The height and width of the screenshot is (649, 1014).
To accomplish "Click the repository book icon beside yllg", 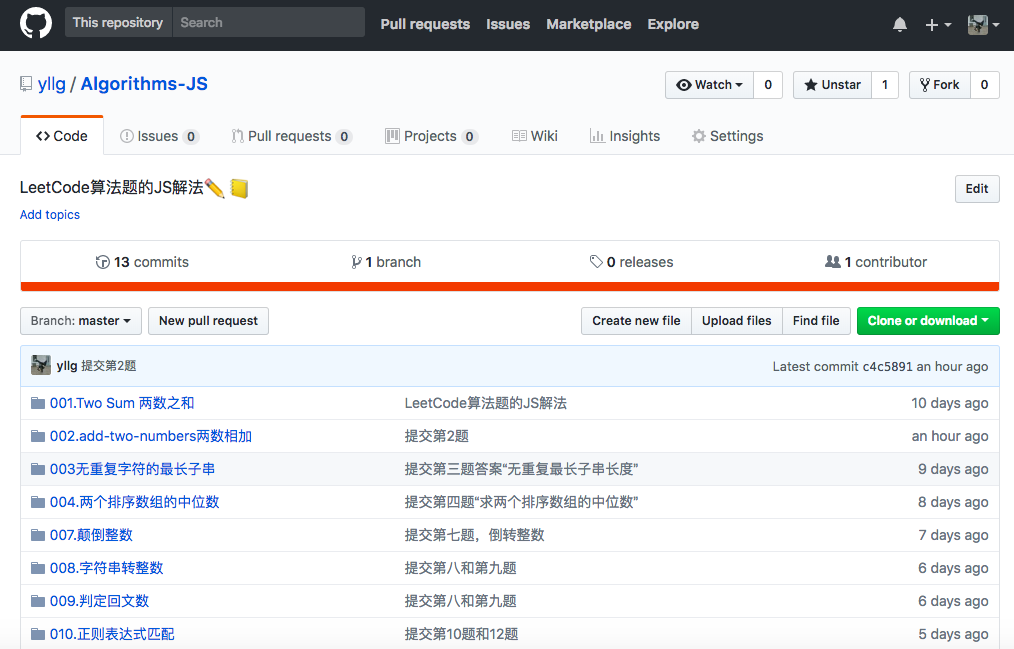I will click(26, 84).
